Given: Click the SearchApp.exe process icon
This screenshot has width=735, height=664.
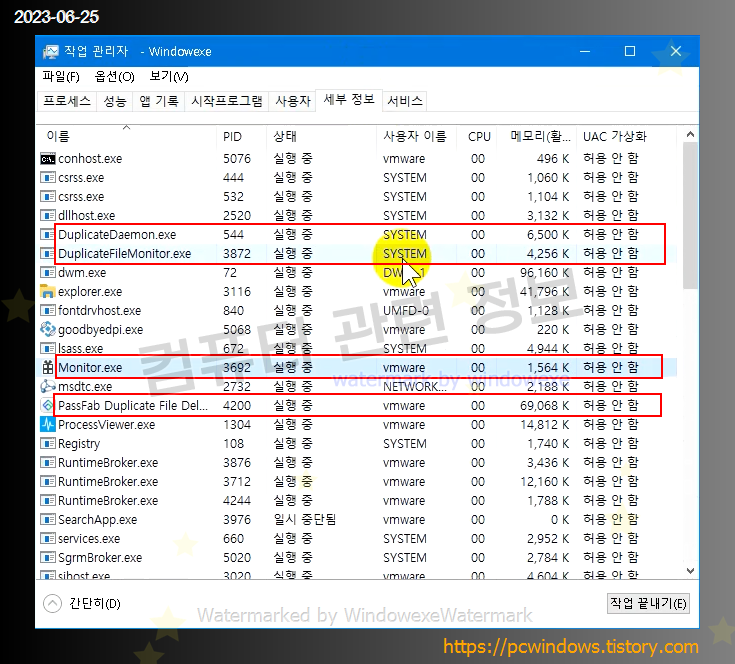Looking at the screenshot, I should [x=47, y=519].
